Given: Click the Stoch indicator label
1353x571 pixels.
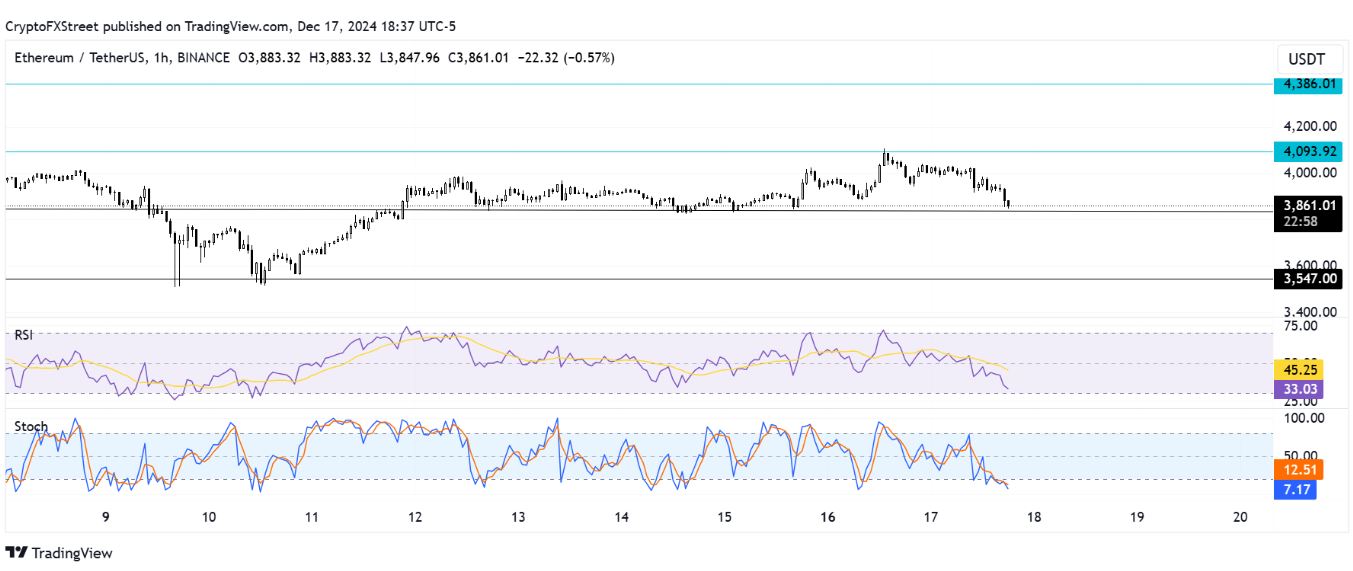Looking at the screenshot, I should click(30, 426).
